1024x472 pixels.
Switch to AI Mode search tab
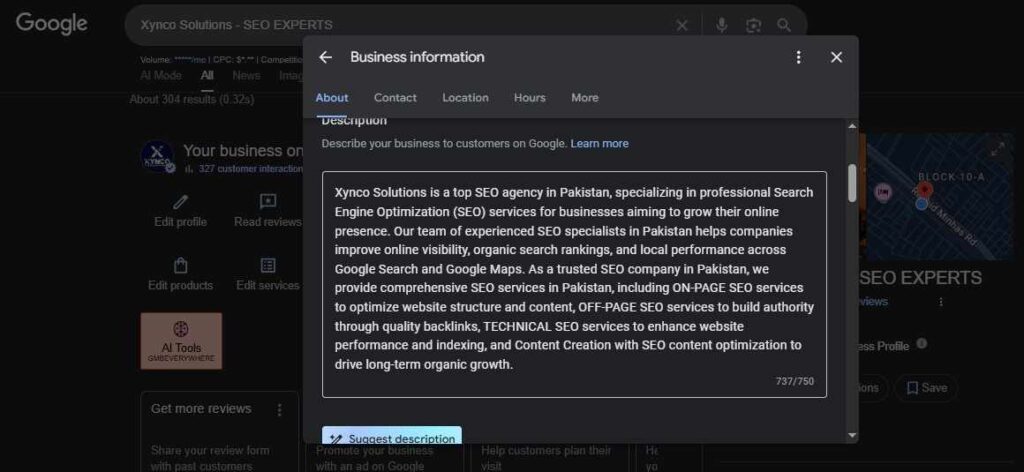161,76
